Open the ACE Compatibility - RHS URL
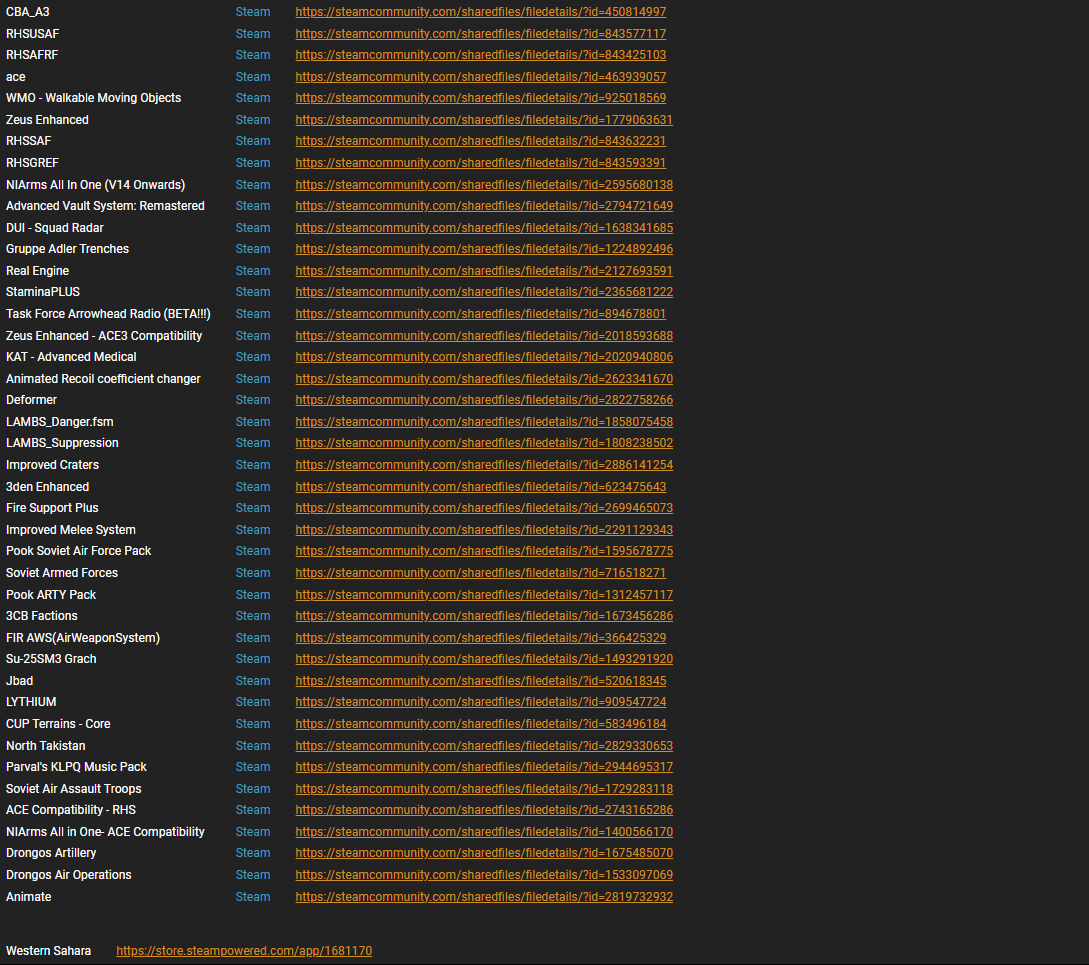 (484, 810)
